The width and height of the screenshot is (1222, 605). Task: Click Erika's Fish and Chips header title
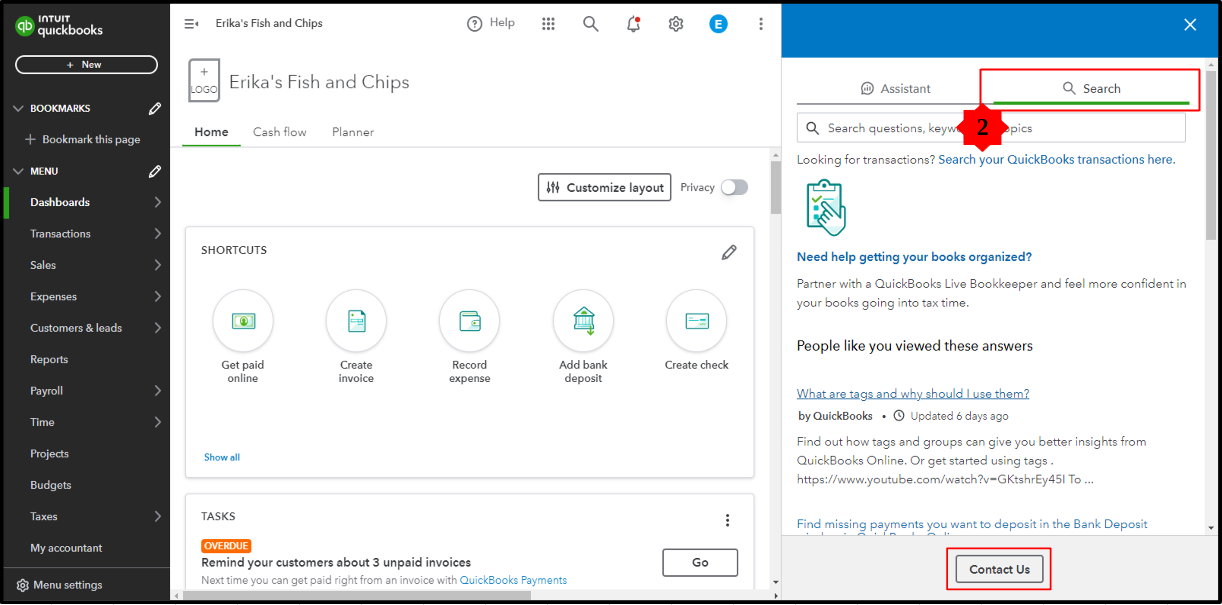click(269, 23)
